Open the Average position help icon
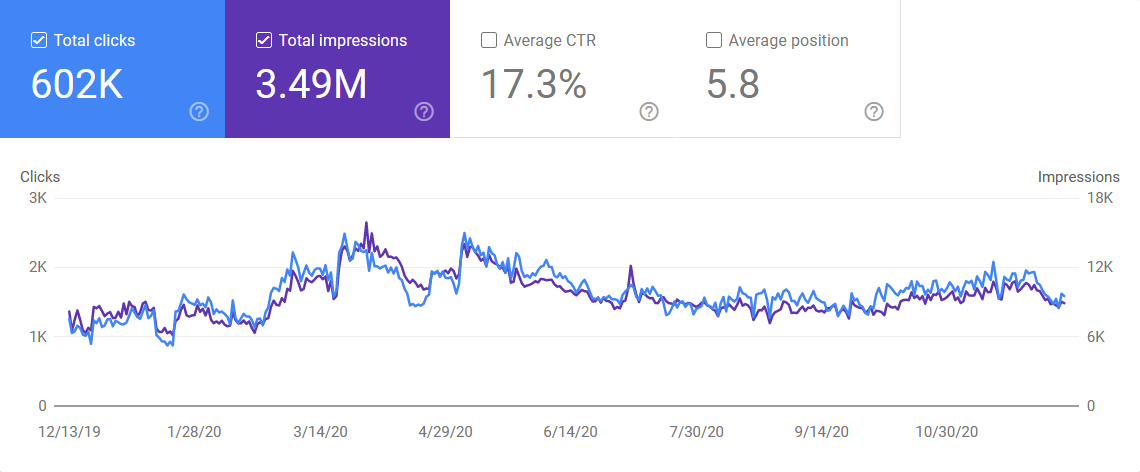Image resolution: width=1140 pixels, height=472 pixels. tap(874, 111)
